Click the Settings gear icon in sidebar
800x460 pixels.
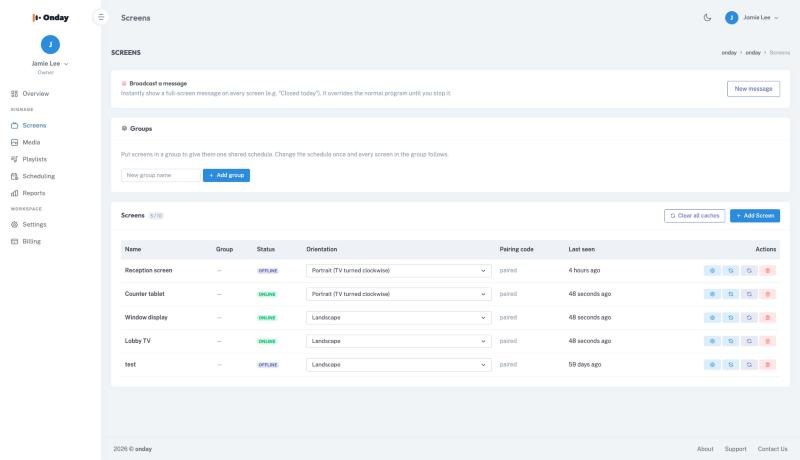tap(14, 224)
